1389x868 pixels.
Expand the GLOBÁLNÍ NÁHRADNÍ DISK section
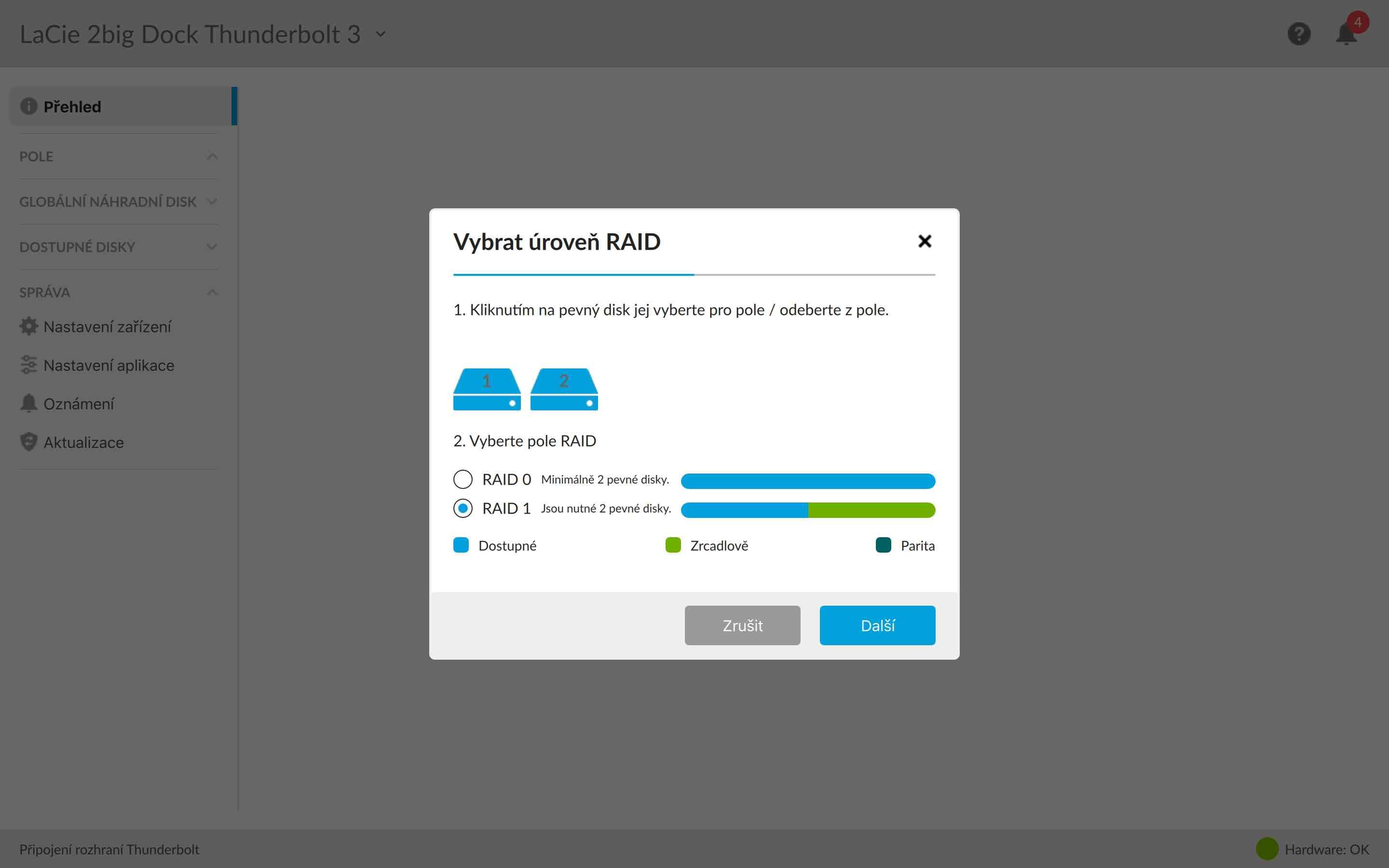pos(212,202)
